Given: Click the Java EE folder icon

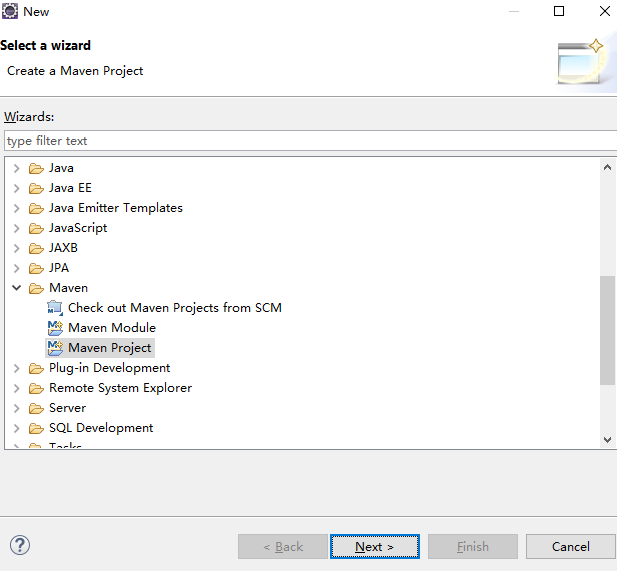Looking at the screenshot, I should click(x=36, y=188).
